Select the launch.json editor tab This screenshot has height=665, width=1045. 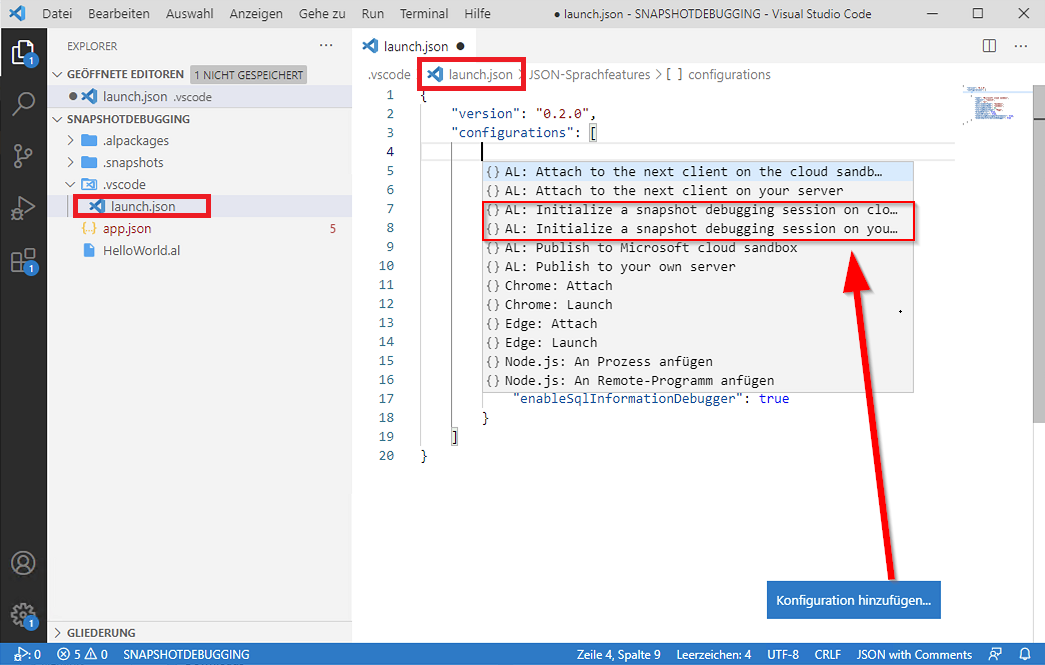tap(413, 46)
